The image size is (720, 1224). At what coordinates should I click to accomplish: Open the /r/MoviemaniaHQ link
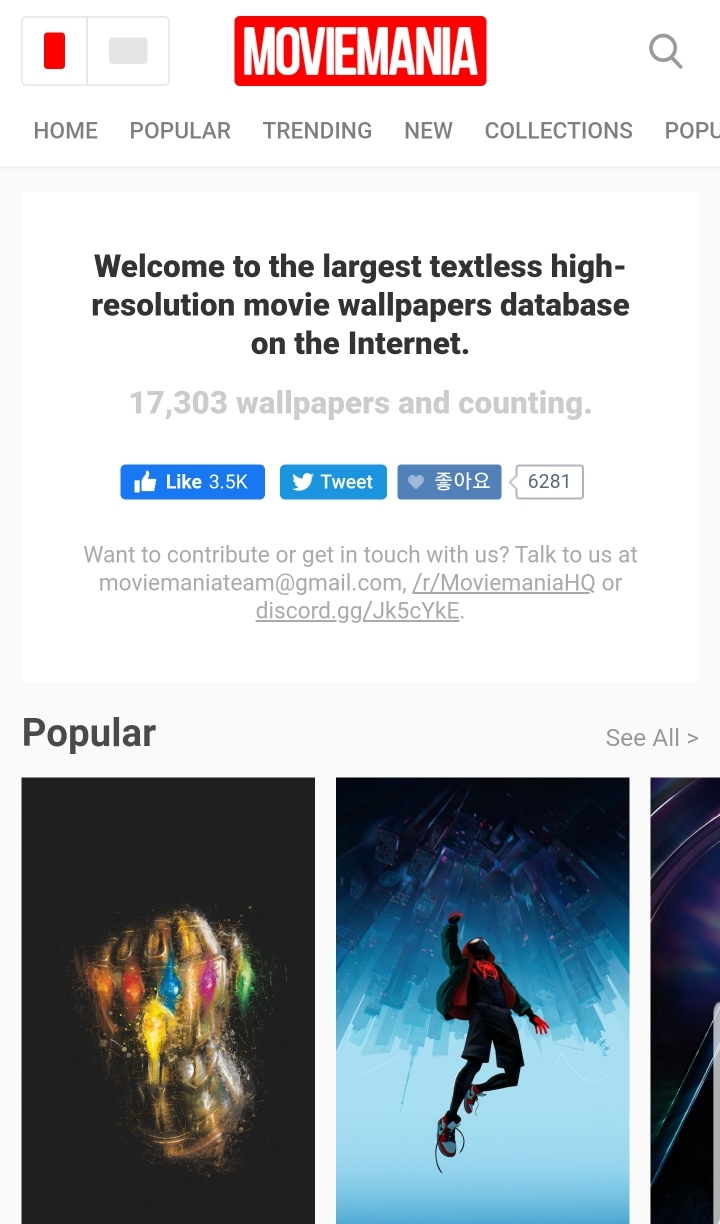(503, 583)
